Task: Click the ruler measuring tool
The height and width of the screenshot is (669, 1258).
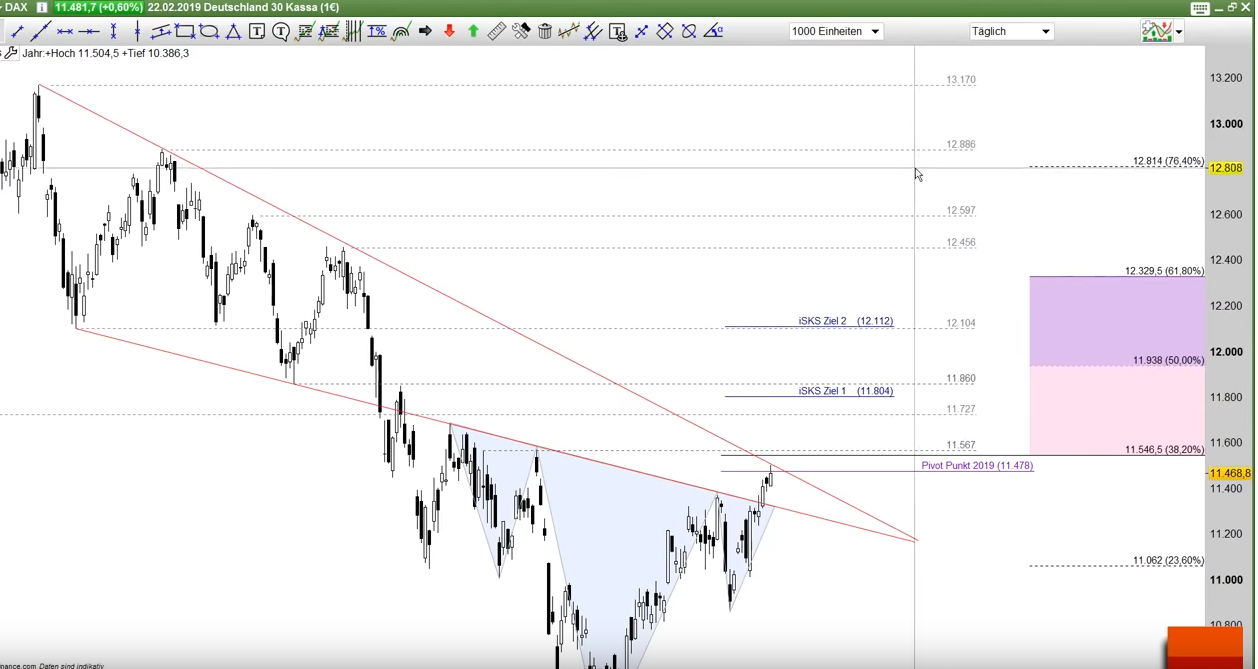Action: click(497, 31)
